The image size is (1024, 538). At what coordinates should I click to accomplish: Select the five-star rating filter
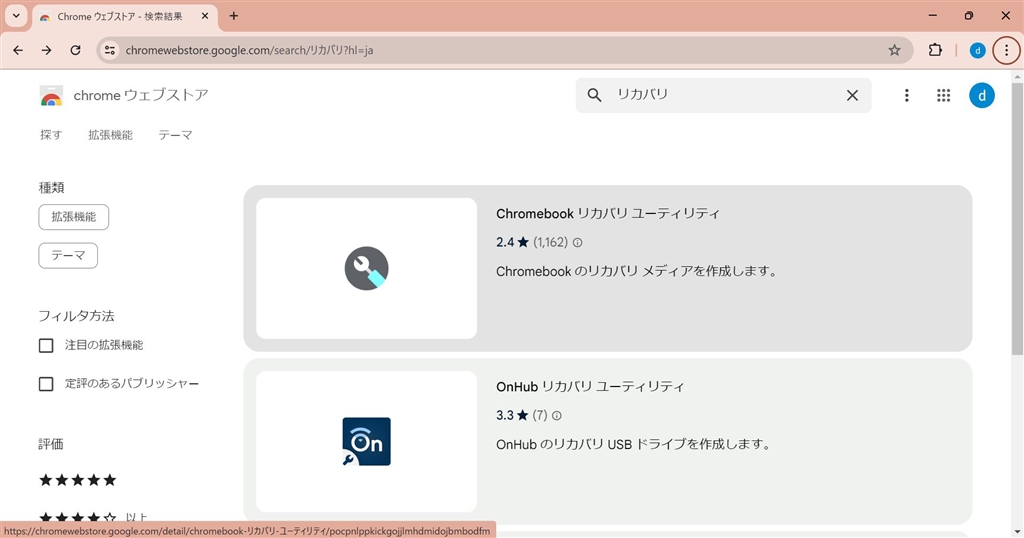click(78, 481)
